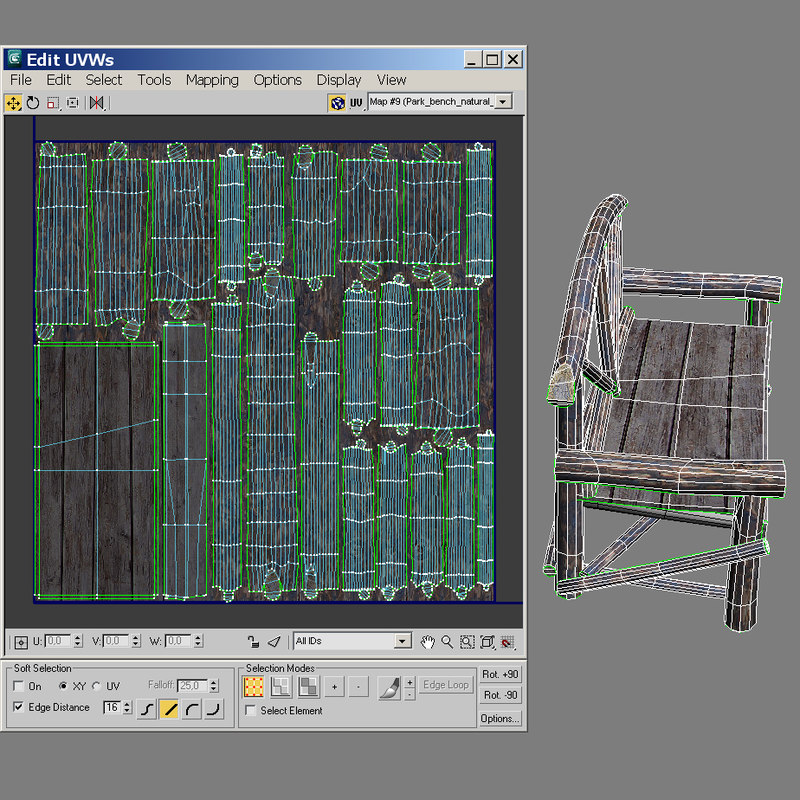Select the Rotate tool
The width and height of the screenshot is (800, 800).
33,102
